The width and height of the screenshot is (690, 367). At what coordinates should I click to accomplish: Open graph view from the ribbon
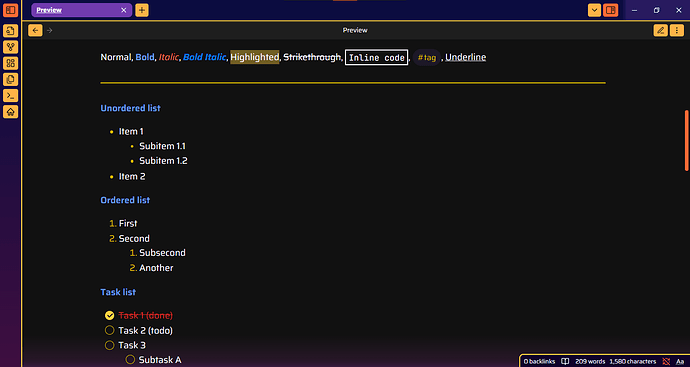[x=11, y=47]
